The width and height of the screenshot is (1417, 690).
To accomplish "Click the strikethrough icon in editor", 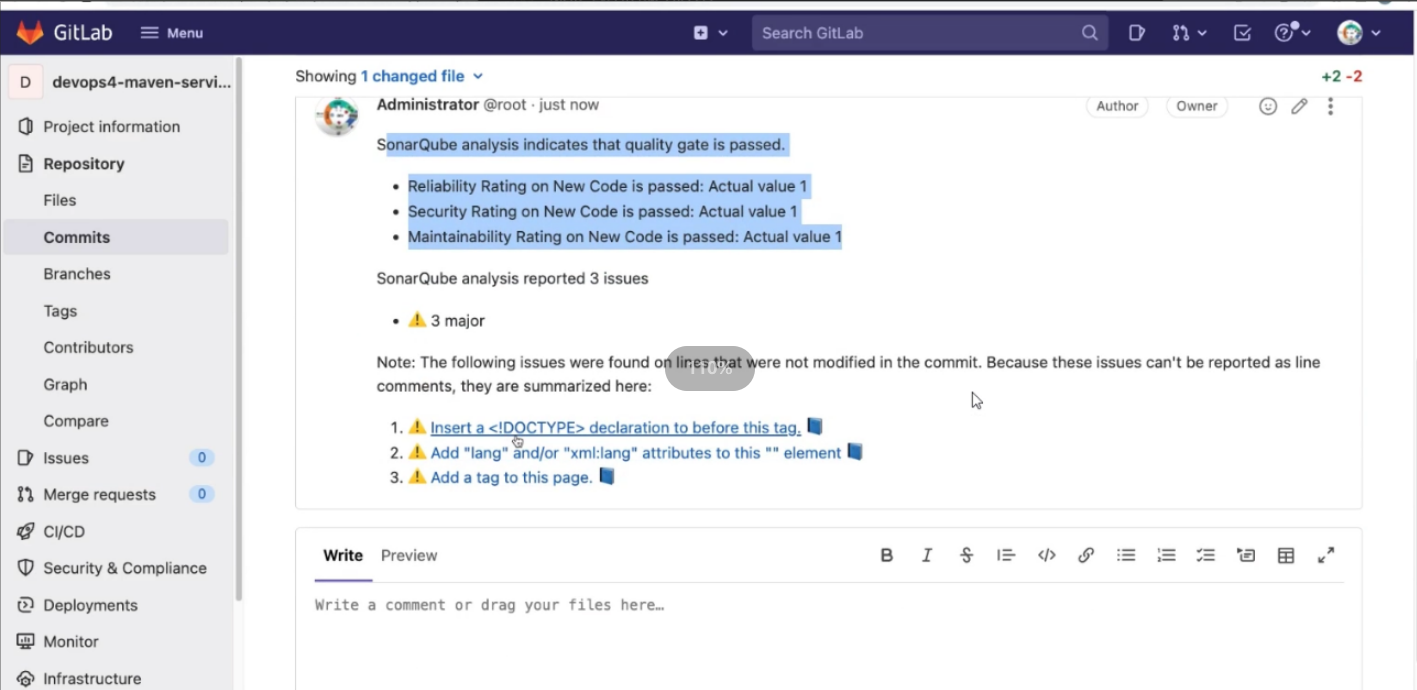I will click(x=966, y=555).
